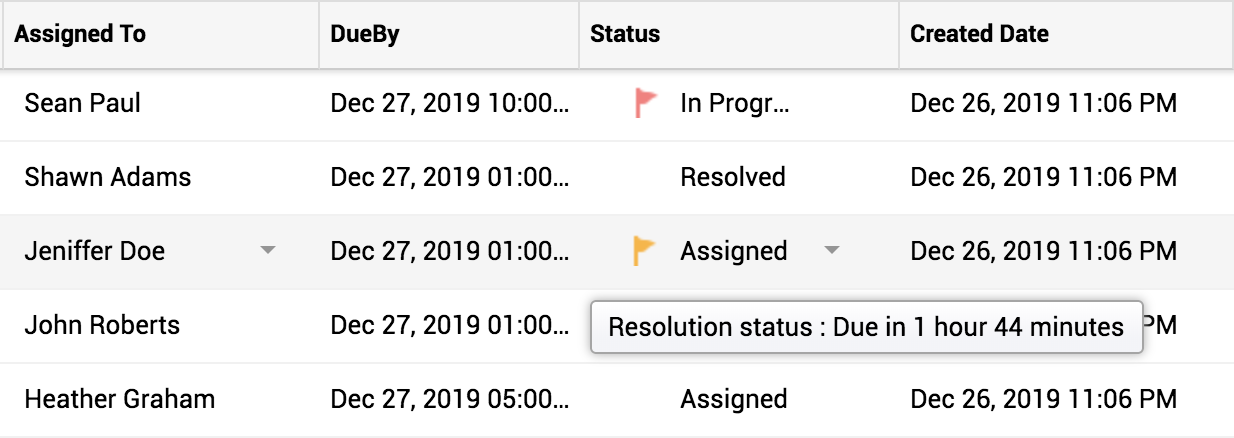Screen dimensions: 1234x438
Task: Sort by the Assigned To column header
Action: (81, 34)
